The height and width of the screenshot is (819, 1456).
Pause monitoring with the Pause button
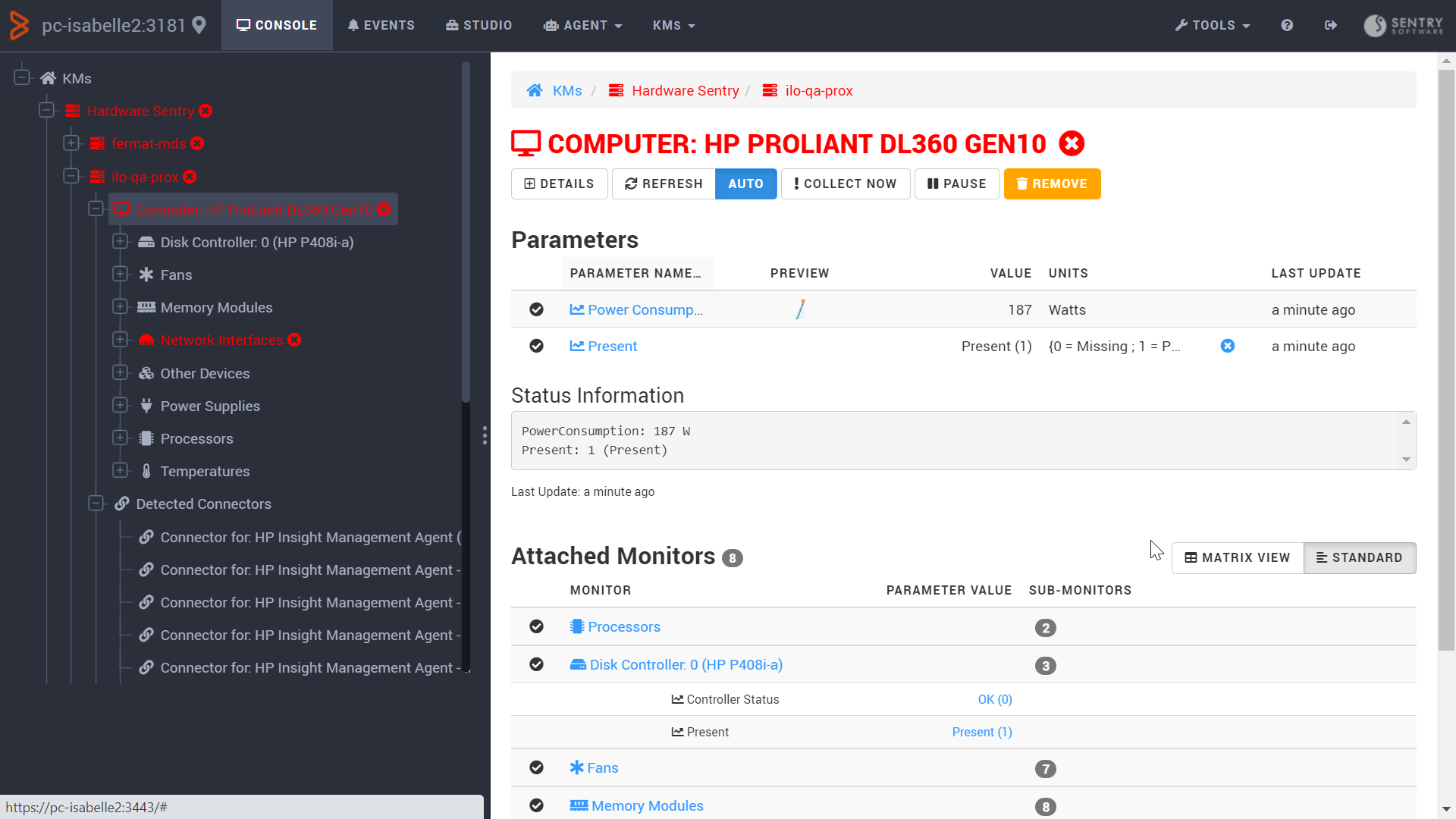tap(956, 184)
